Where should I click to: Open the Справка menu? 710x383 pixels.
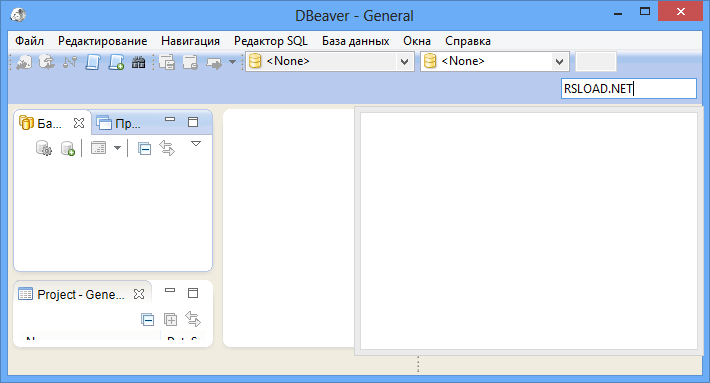tap(468, 41)
